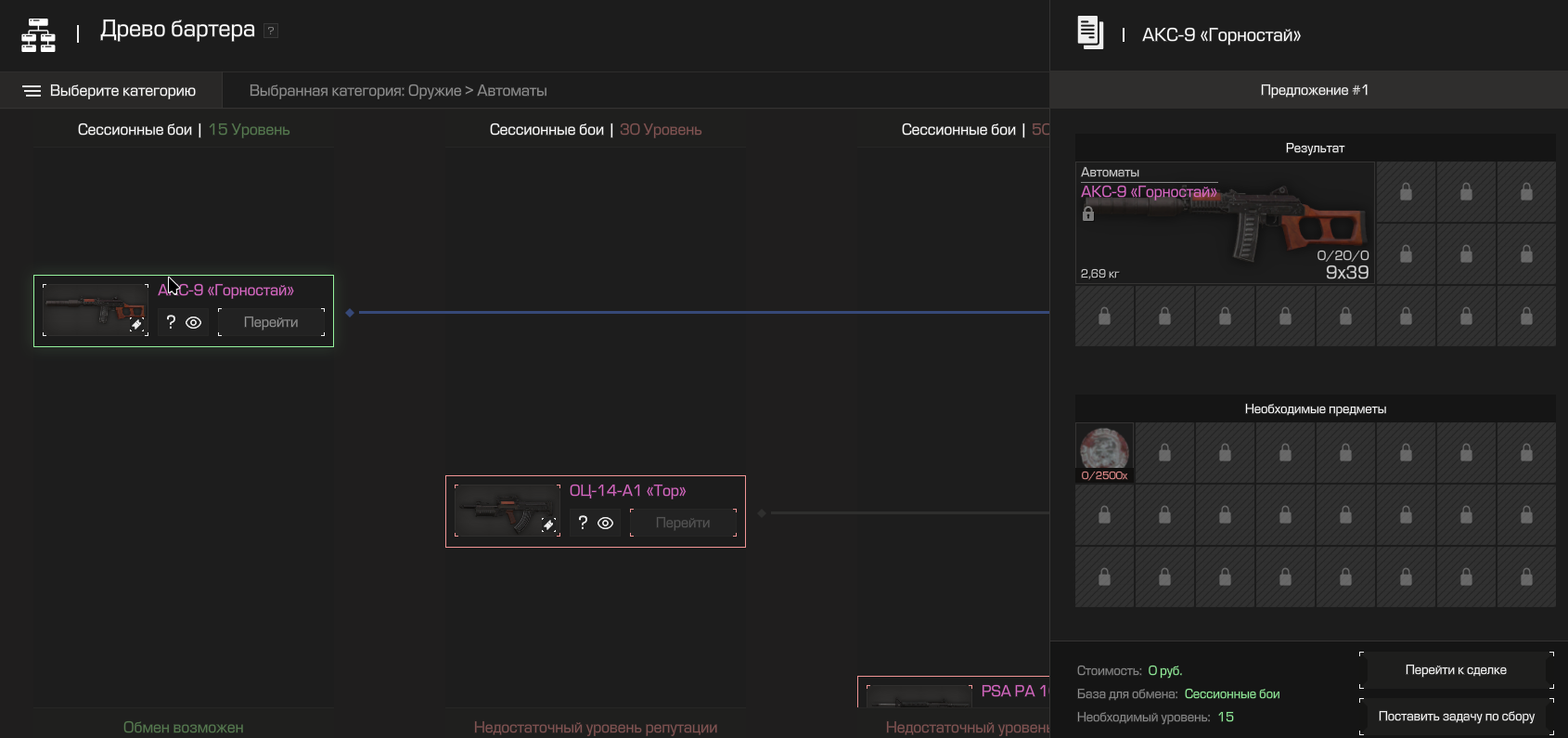Click the ОЦ-14-А1 «Тор» weapon thumbnail
The height and width of the screenshot is (738, 1568).
tap(506, 510)
